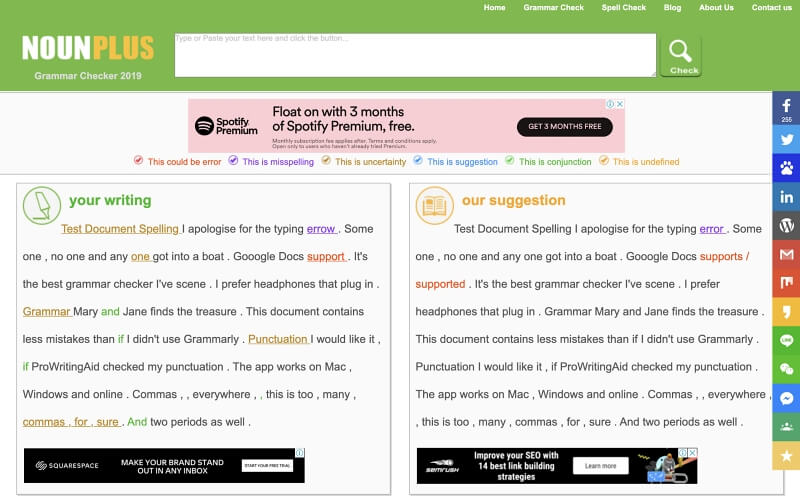Send with the Messenger icon

click(x=786, y=398)
